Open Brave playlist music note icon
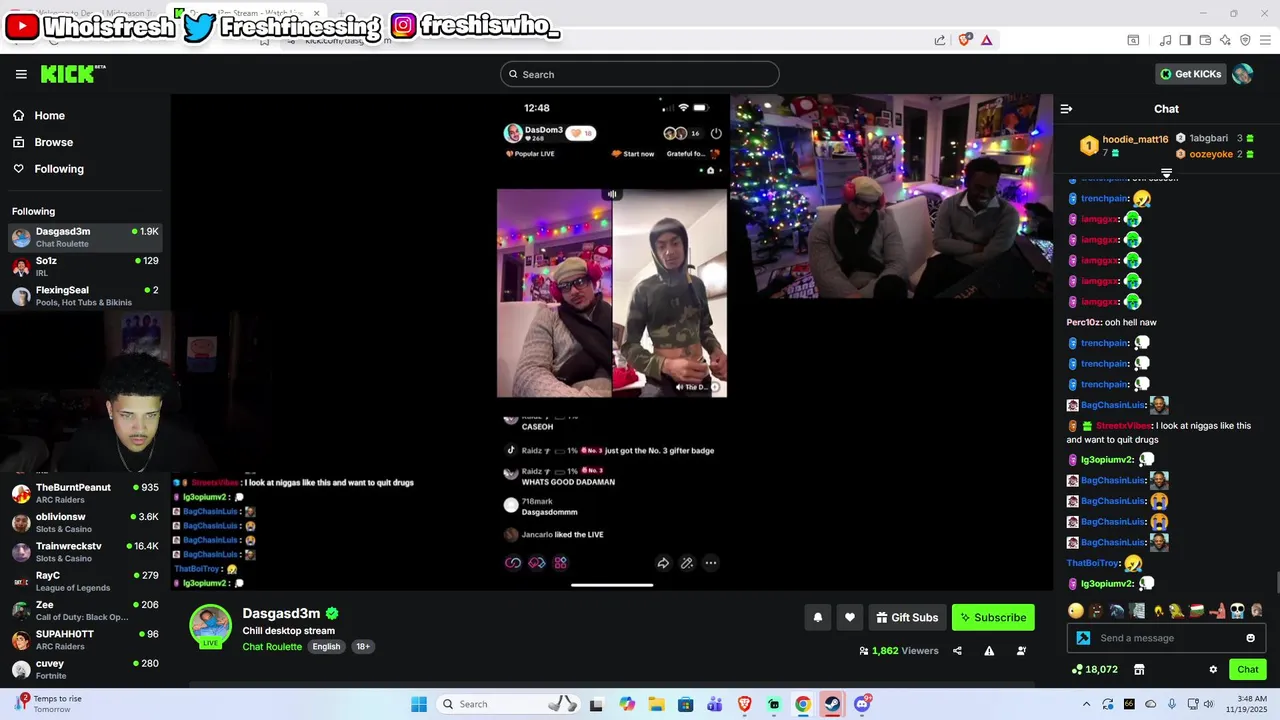 (1166, 40)
